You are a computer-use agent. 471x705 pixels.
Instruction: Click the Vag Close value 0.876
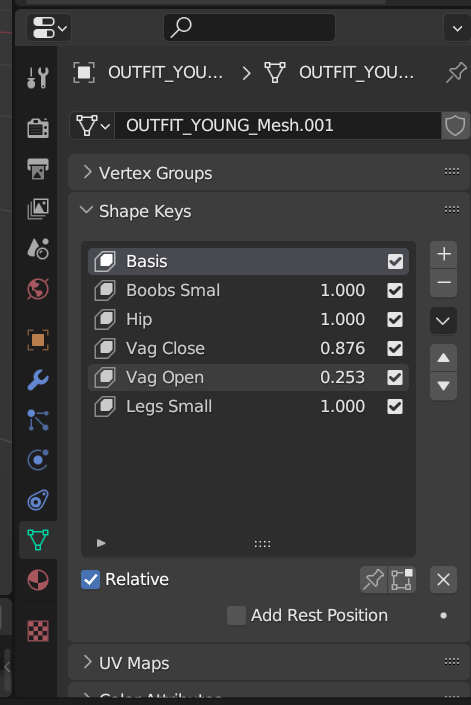pos(342,348)
